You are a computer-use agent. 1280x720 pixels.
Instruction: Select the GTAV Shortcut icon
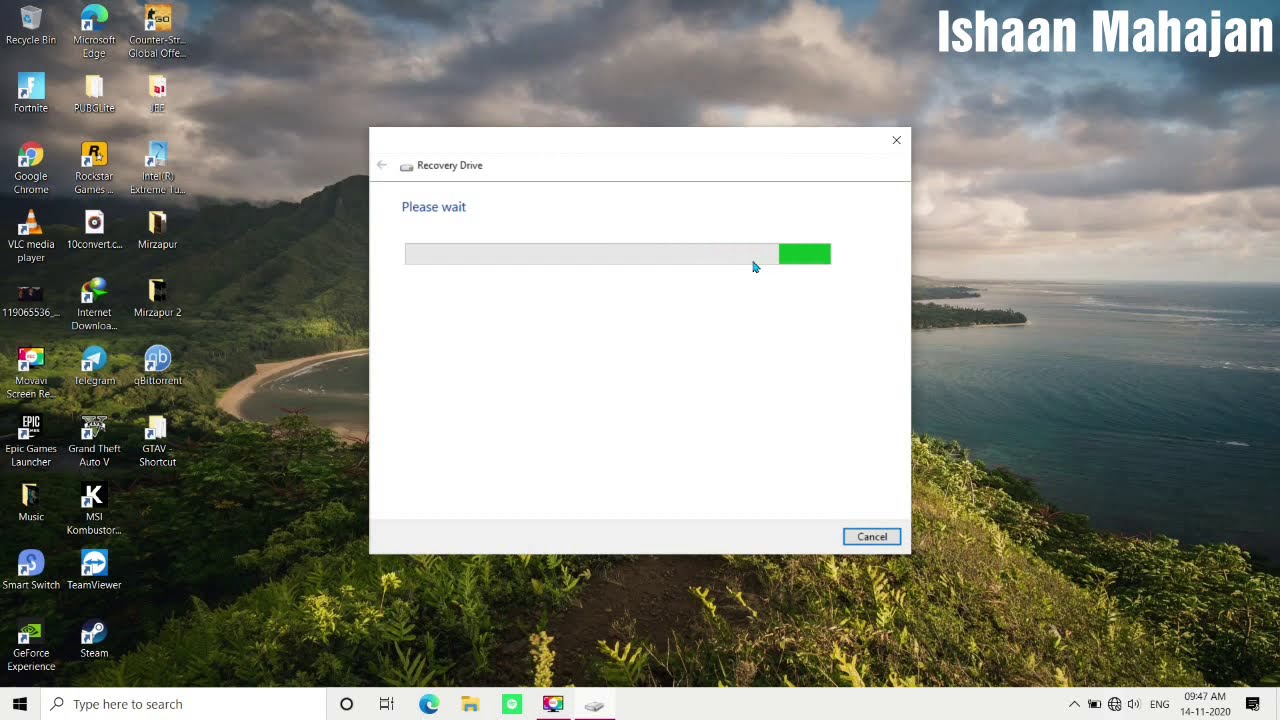[157, 440]
